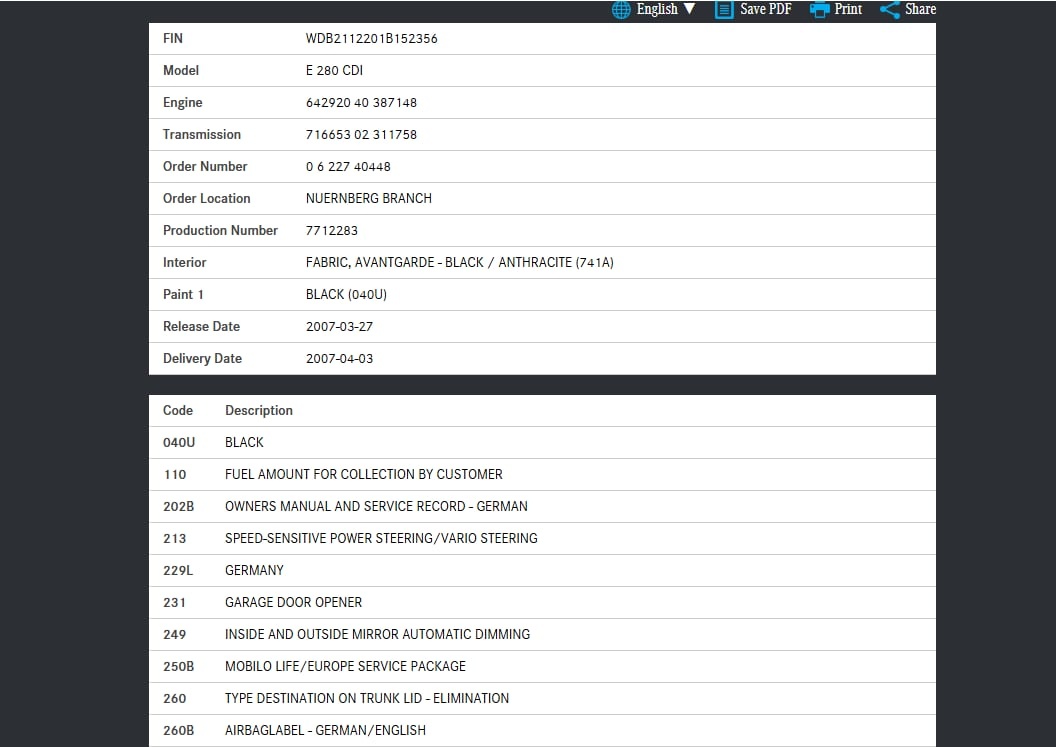This screenshot has width=1056, height=747.
Task: Select INSIDE AND OUTSIDE MIRROR AUTOMATIC DIMMING
Action: [x=377, y=635]
